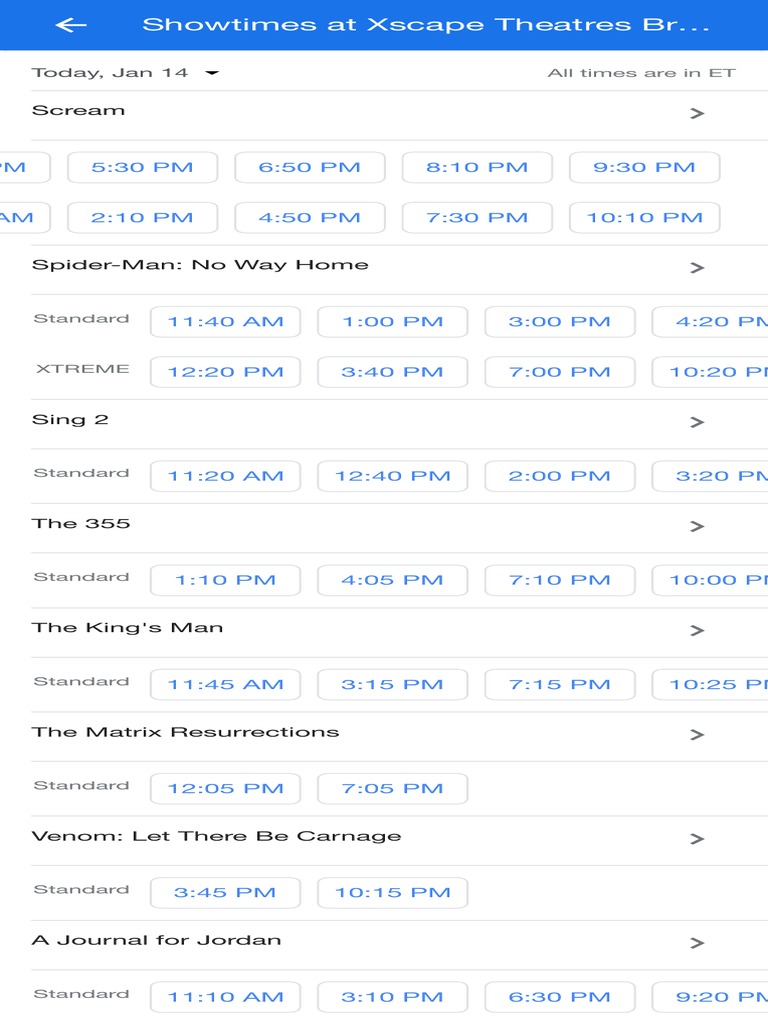
Task: Select Scream 5:30 PM showtime
Action: [142, 168]
